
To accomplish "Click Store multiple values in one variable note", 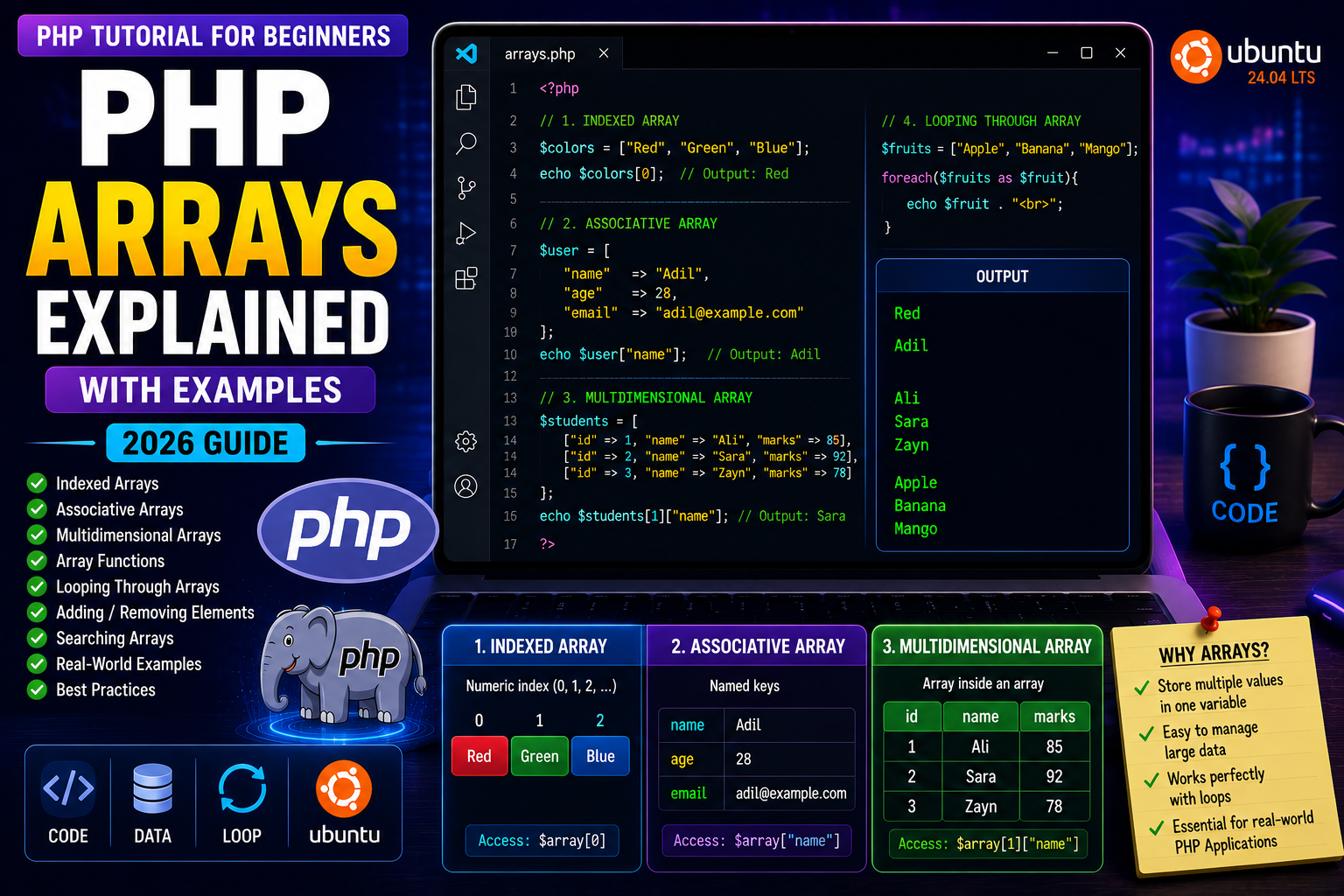I will pyautogui.click(x=1220, y=693).
